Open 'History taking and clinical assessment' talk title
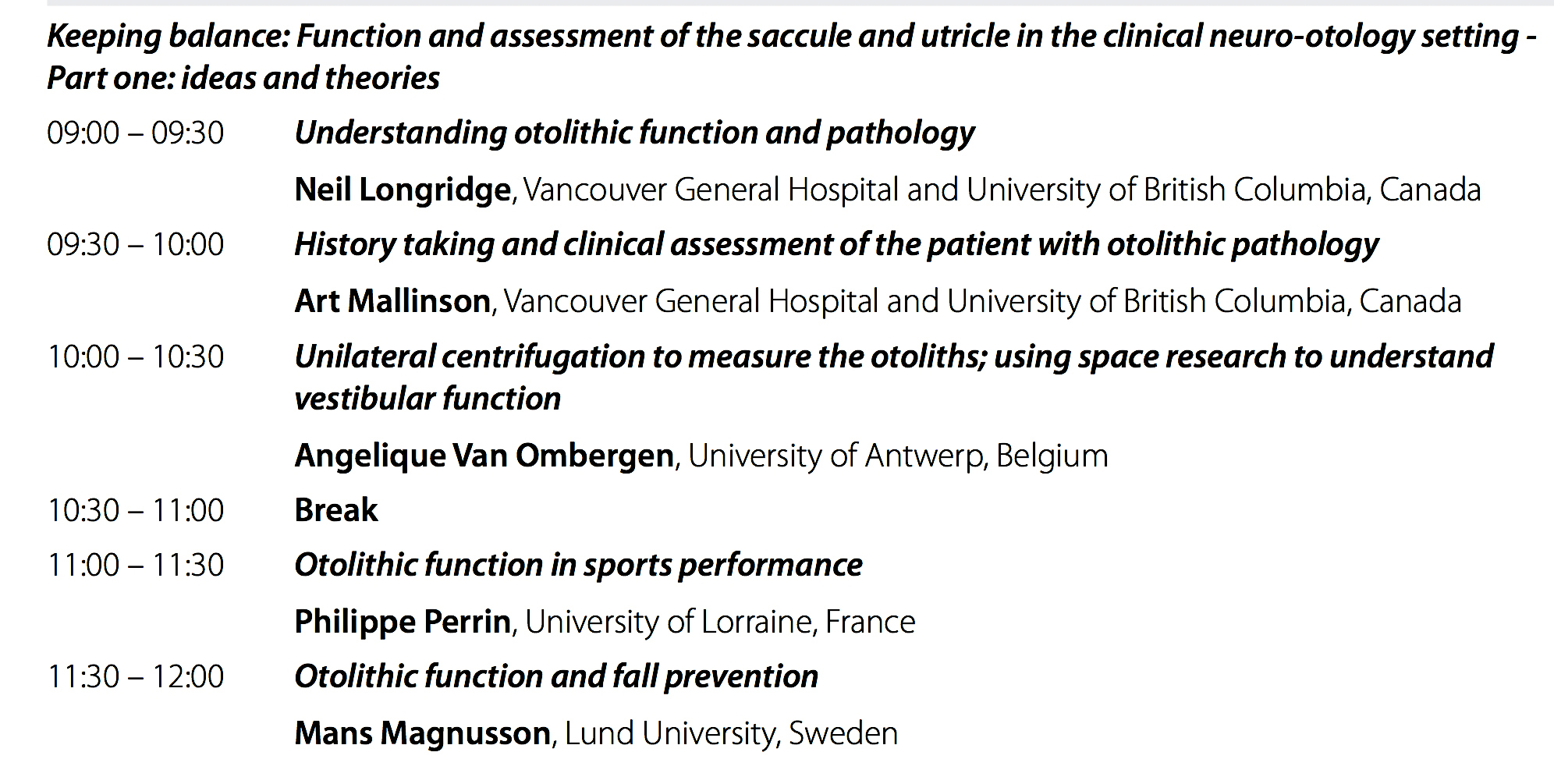This screenshot has width=1554, height=784. click(836, 246)
